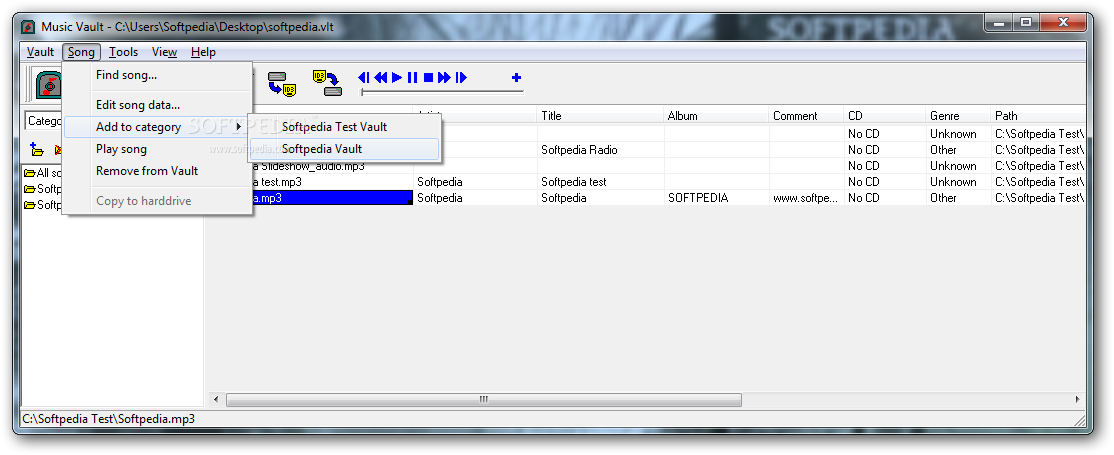The image size is (1114, 455).
Task: Click the Genre cell in Softpedia Radio row
Action: 958,150
